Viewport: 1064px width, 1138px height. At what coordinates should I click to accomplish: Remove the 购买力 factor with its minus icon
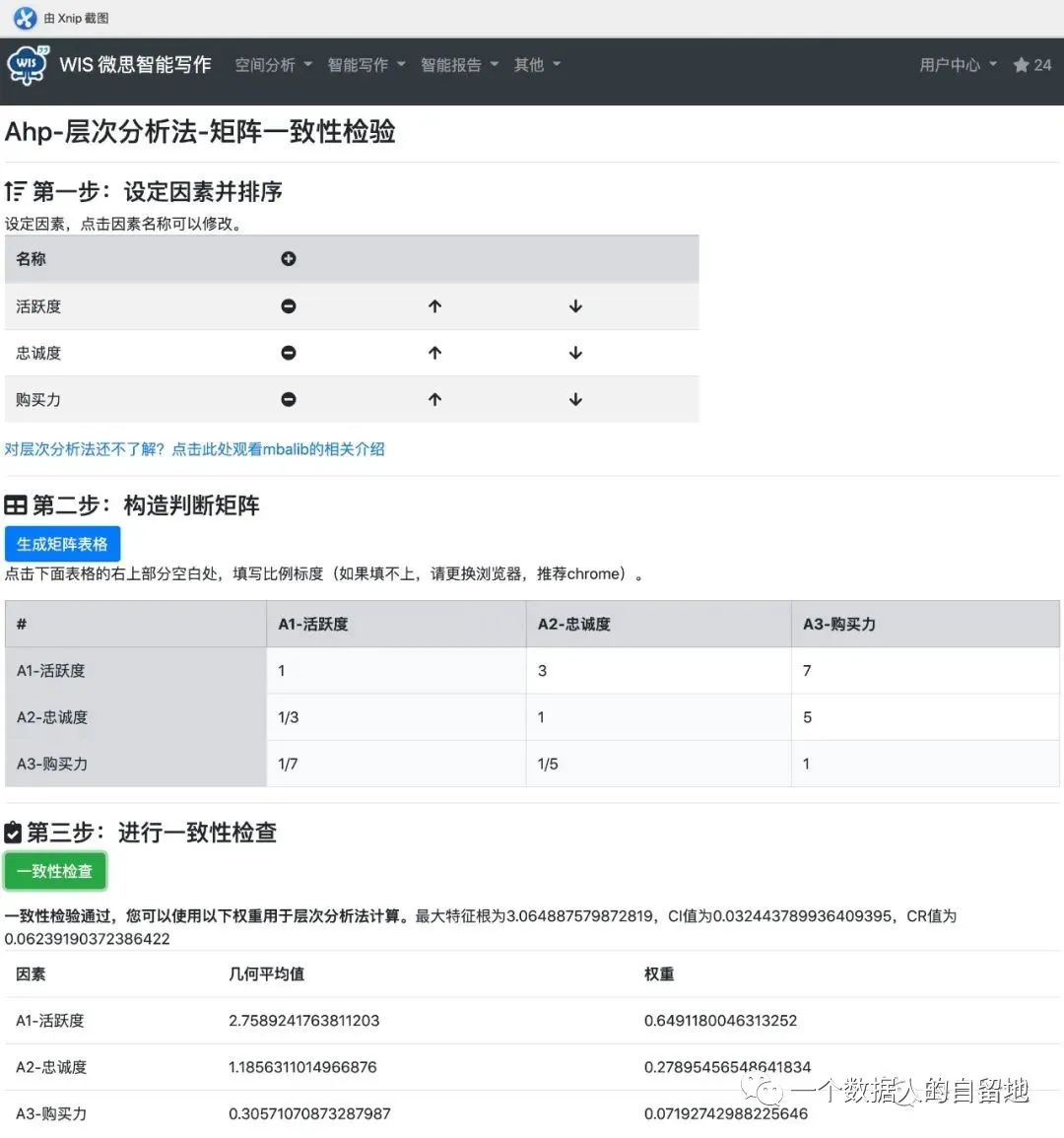pos(288,399)
